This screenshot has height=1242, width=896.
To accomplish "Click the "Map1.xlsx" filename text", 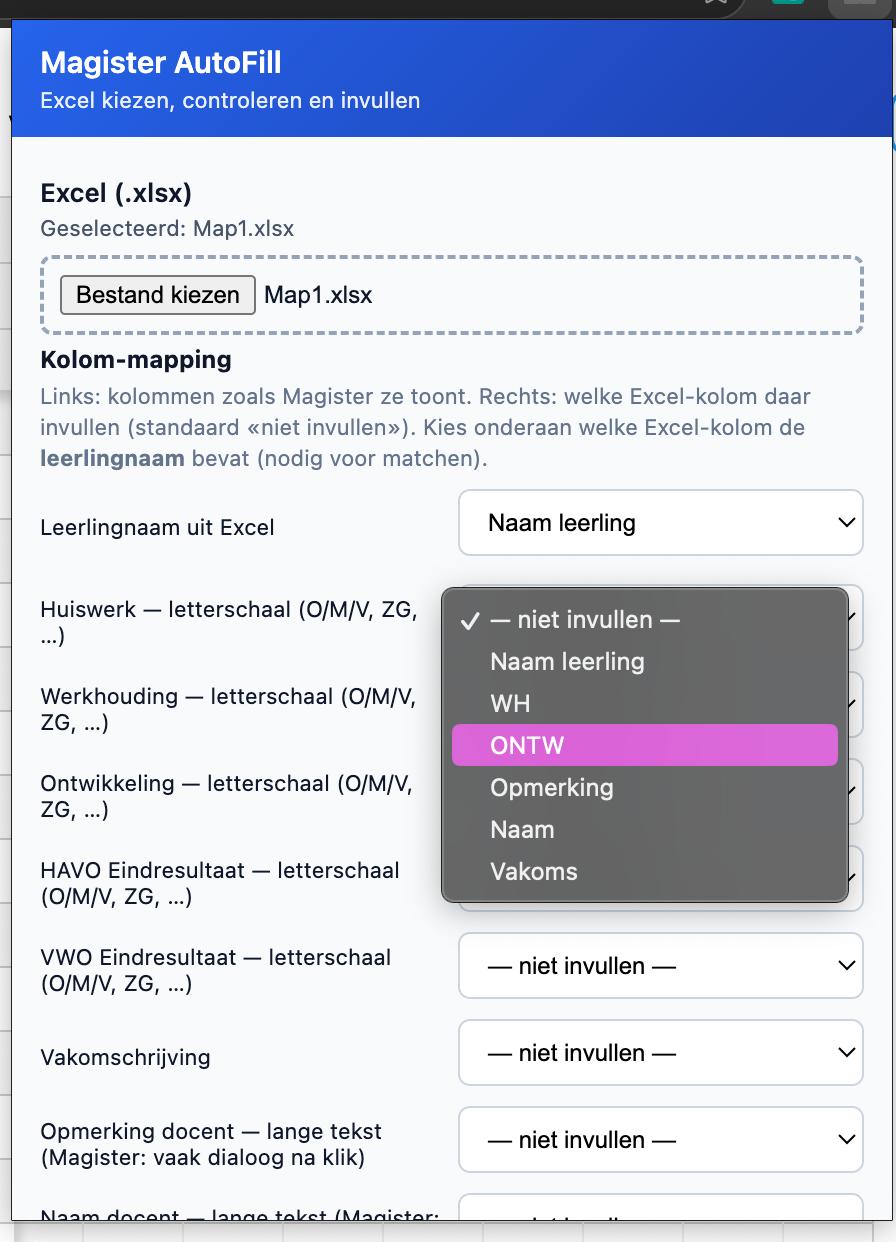I will (x=317, y=295).
